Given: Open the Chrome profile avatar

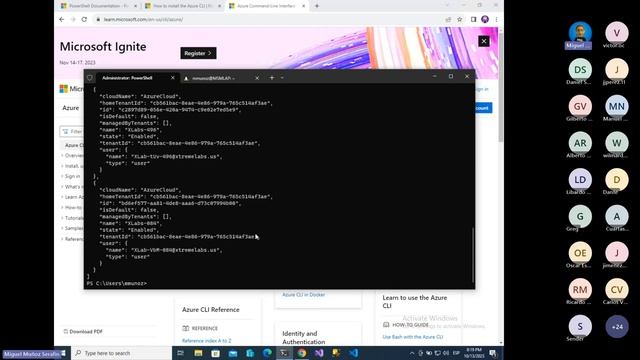Looking at the screenshot, I should (x=485, y=19).
